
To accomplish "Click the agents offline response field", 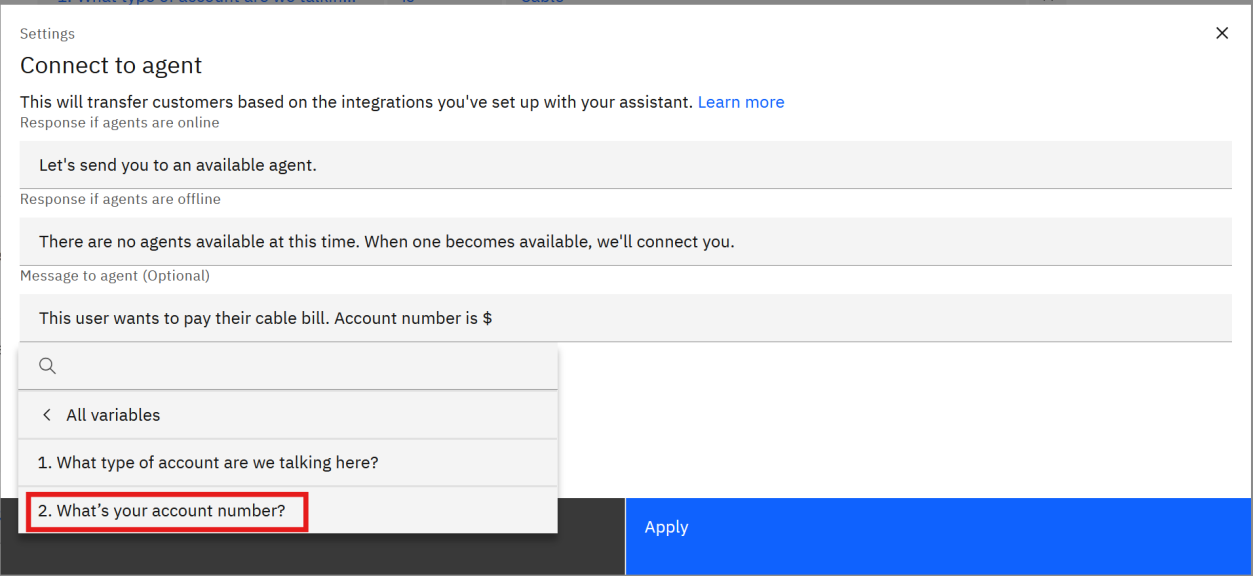I will pyautogui.click(x=625, y=242).
